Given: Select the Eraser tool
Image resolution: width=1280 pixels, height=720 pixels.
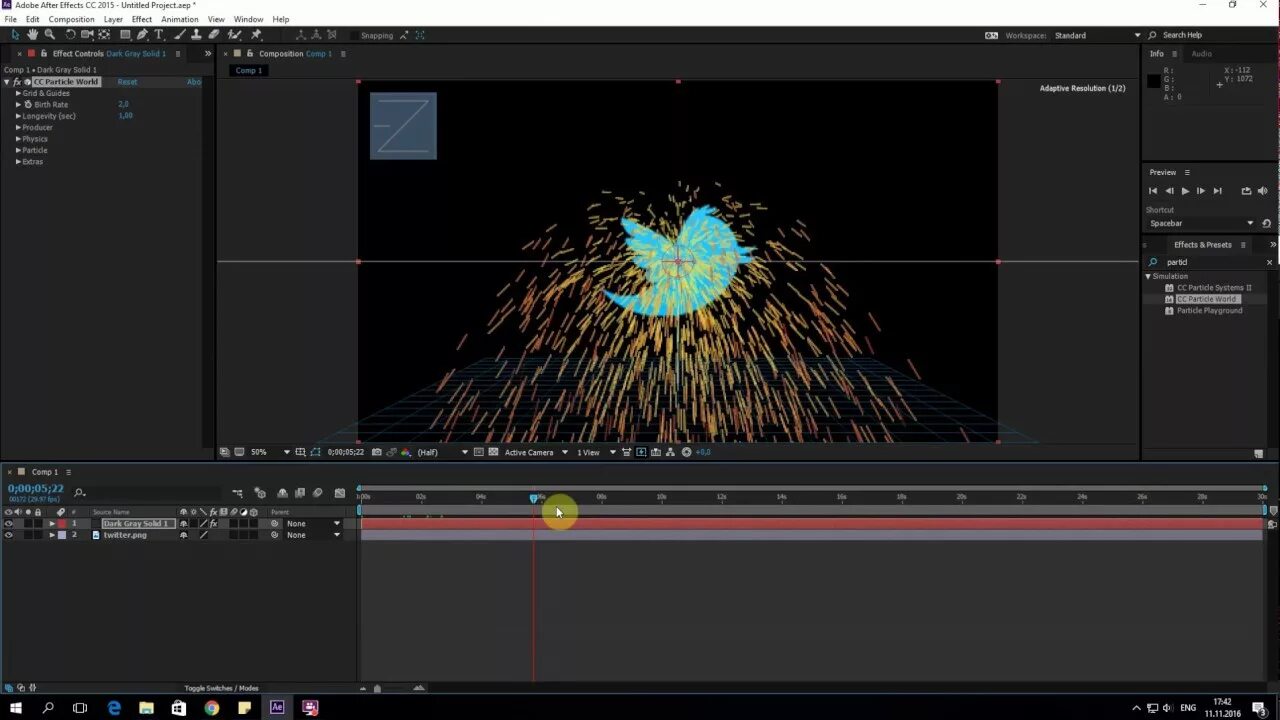Looking at the screenshot, I should 214,35.
